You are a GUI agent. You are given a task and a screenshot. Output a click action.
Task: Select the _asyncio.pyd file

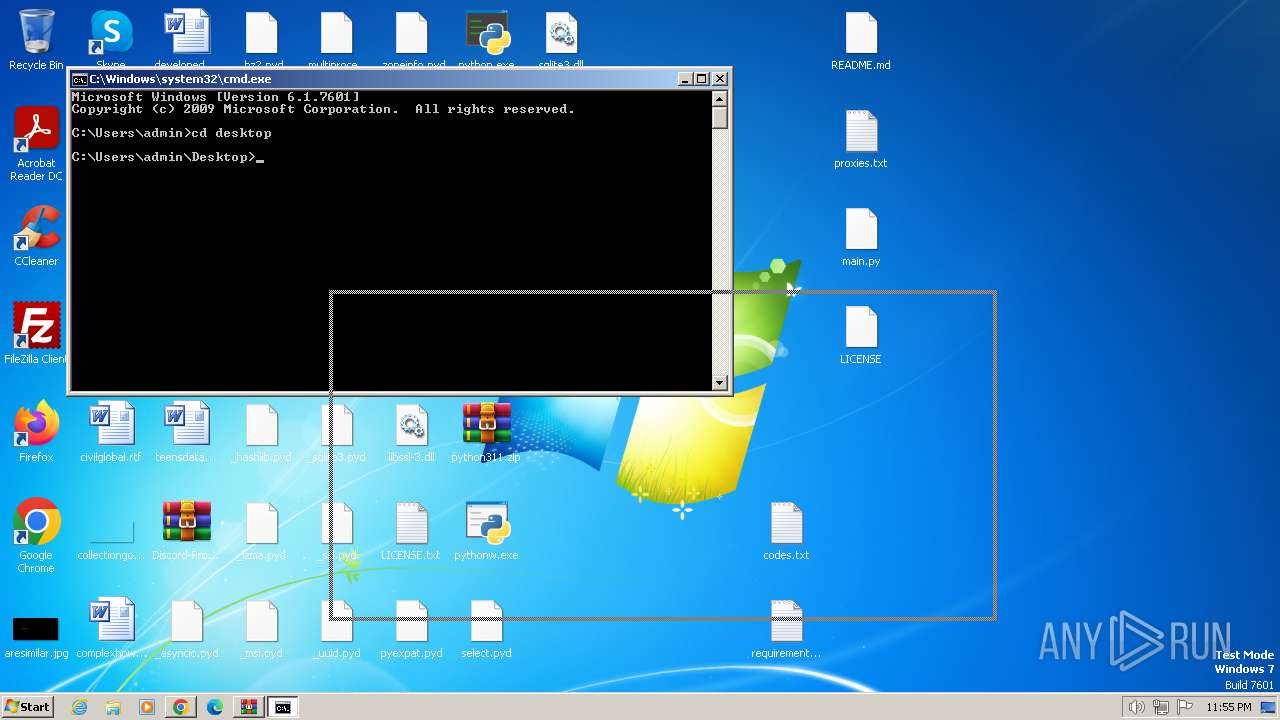186,628
